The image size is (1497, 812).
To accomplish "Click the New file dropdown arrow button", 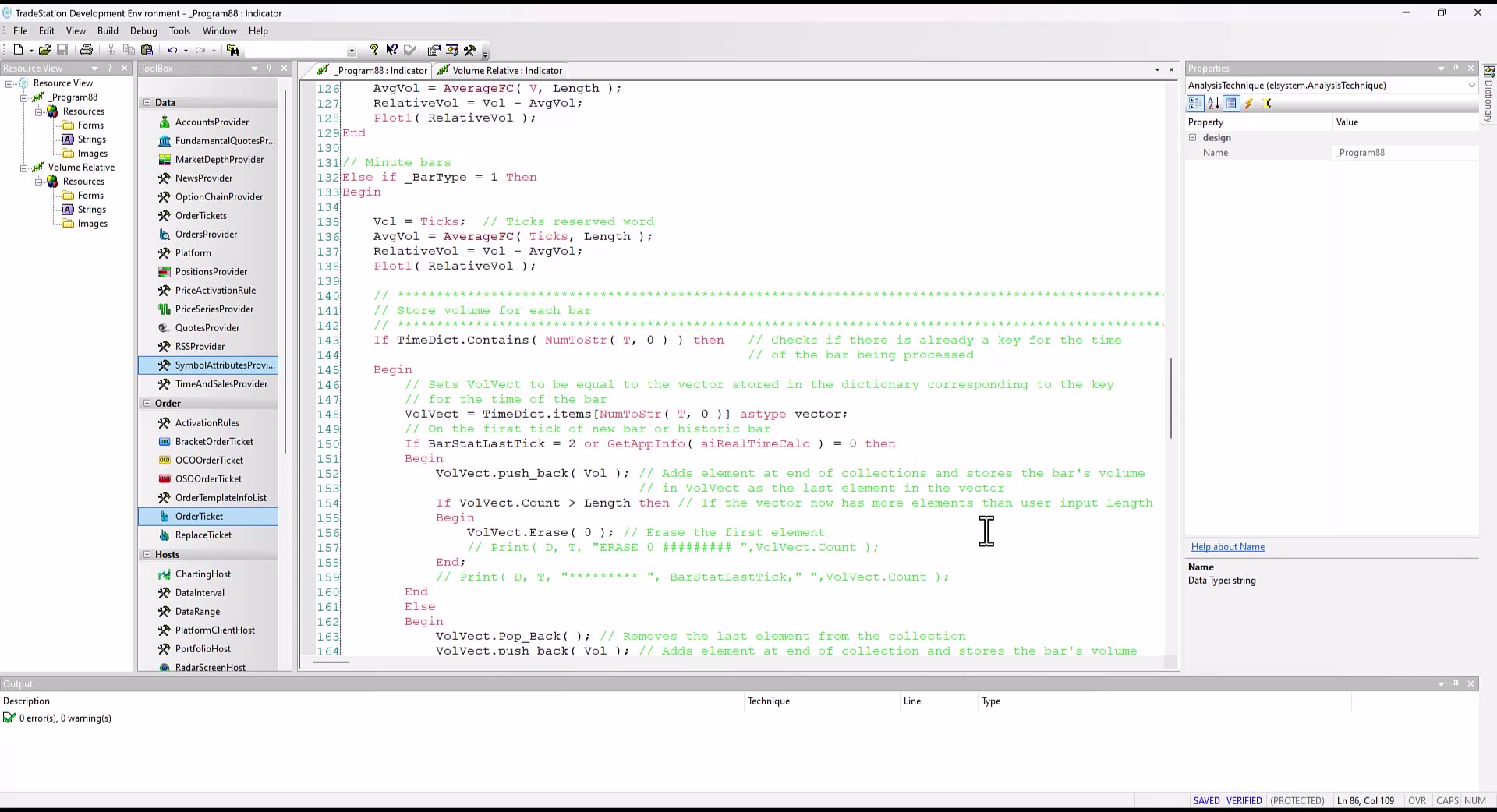I will (x=31, y=50).
